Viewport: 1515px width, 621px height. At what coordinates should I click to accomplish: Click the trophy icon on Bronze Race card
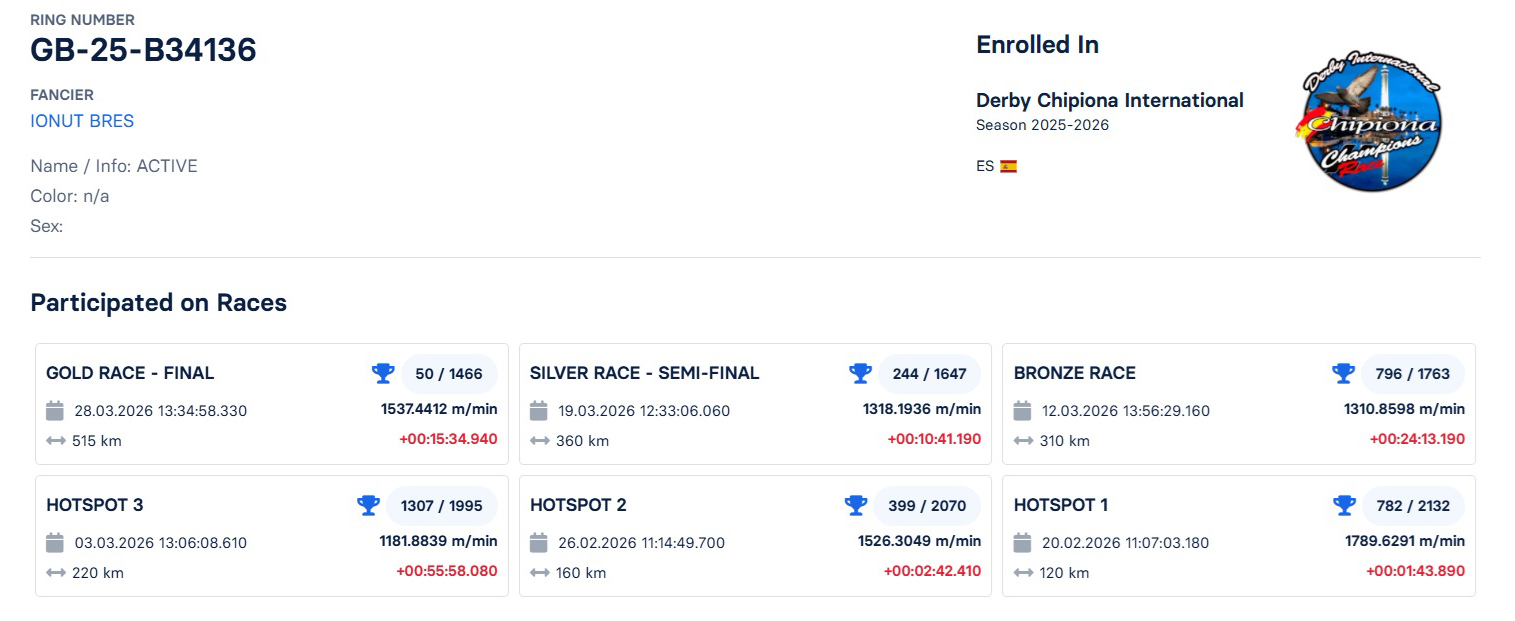pos(1342,372)
